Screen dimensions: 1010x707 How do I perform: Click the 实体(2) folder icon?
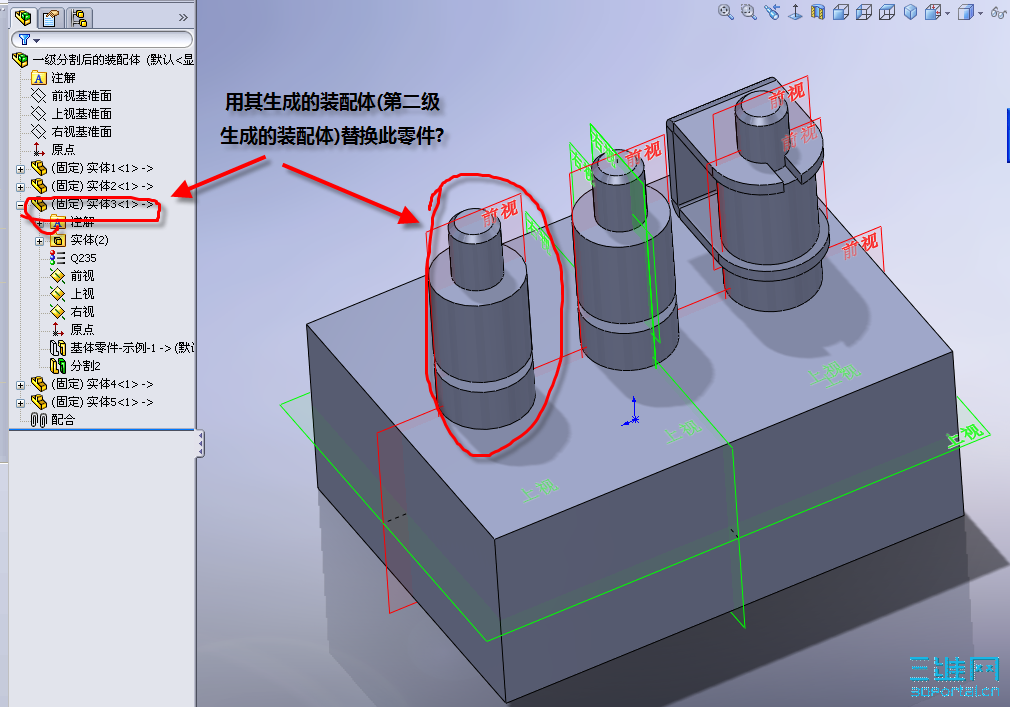pos(58,240)
